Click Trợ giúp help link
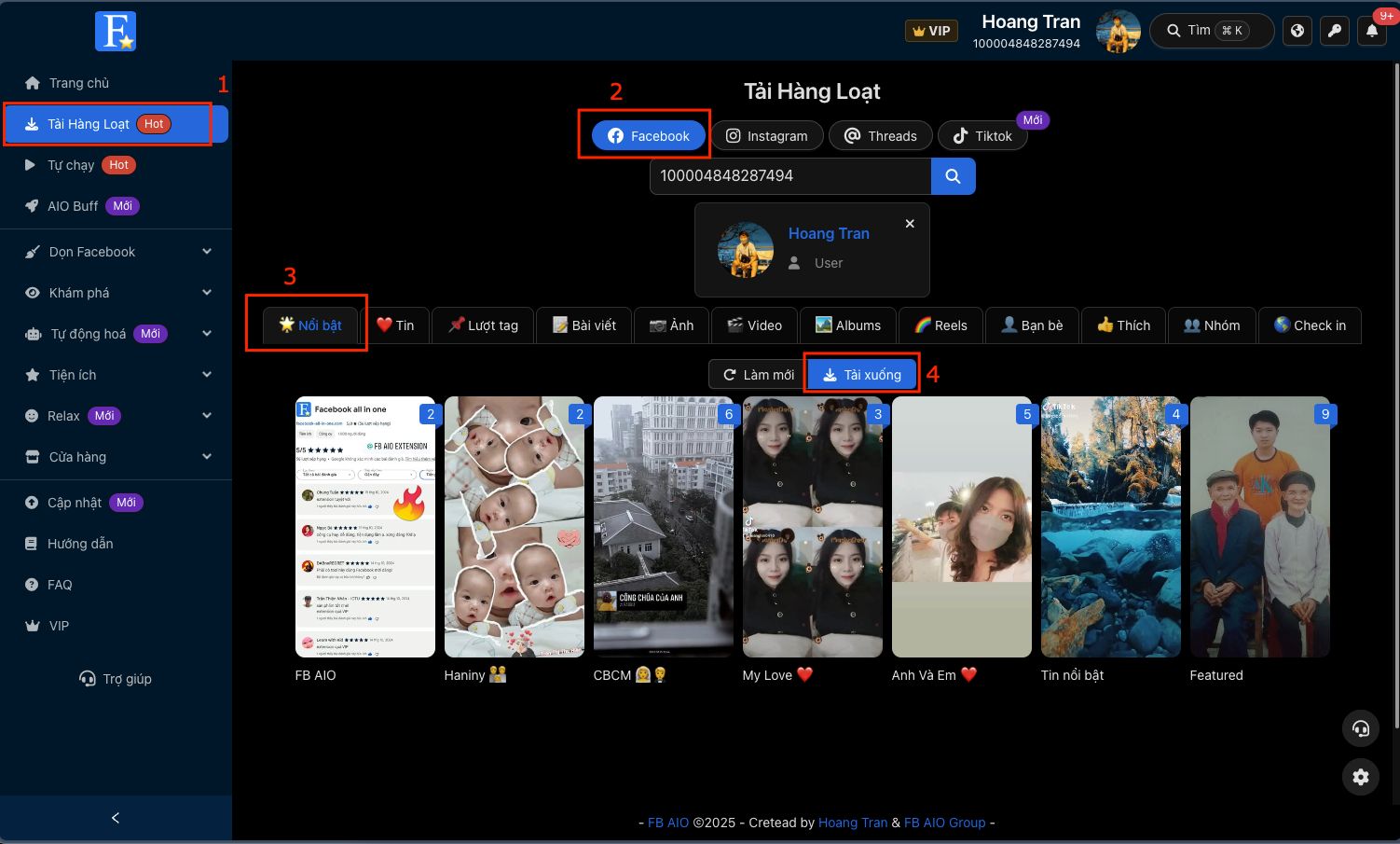Screen dimensions: 1400x844 [116, 679]
